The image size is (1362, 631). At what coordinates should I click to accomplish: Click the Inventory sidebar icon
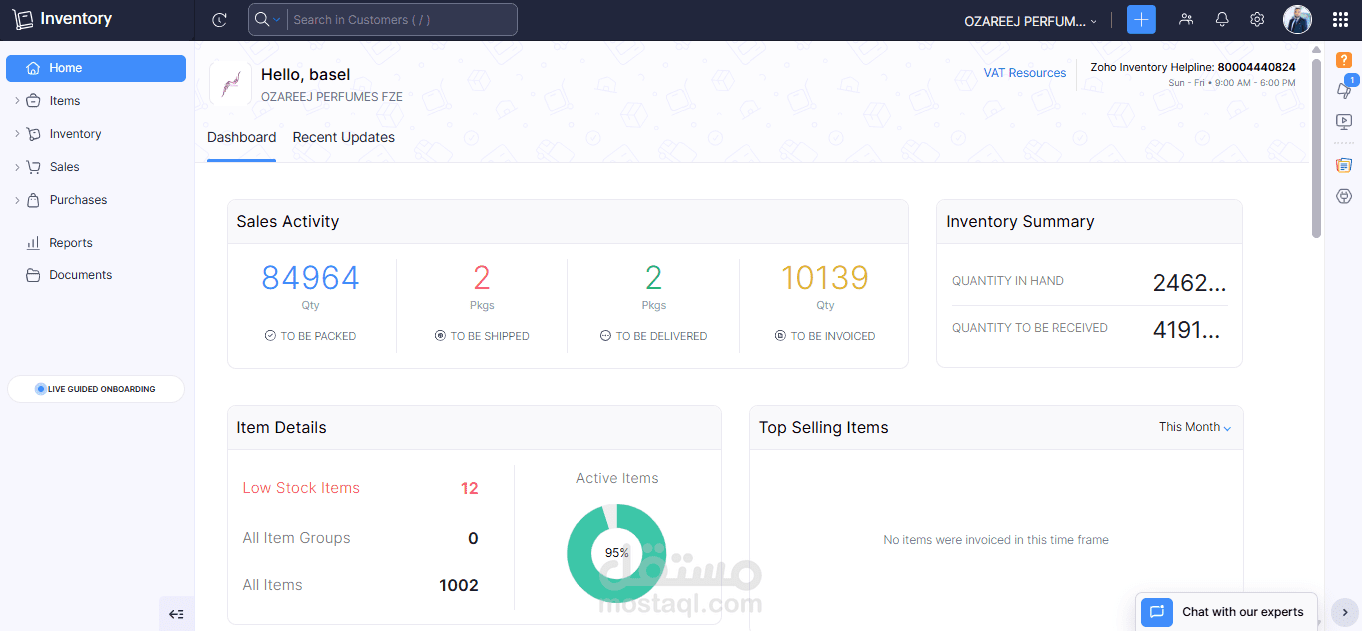tap(33, 134)
